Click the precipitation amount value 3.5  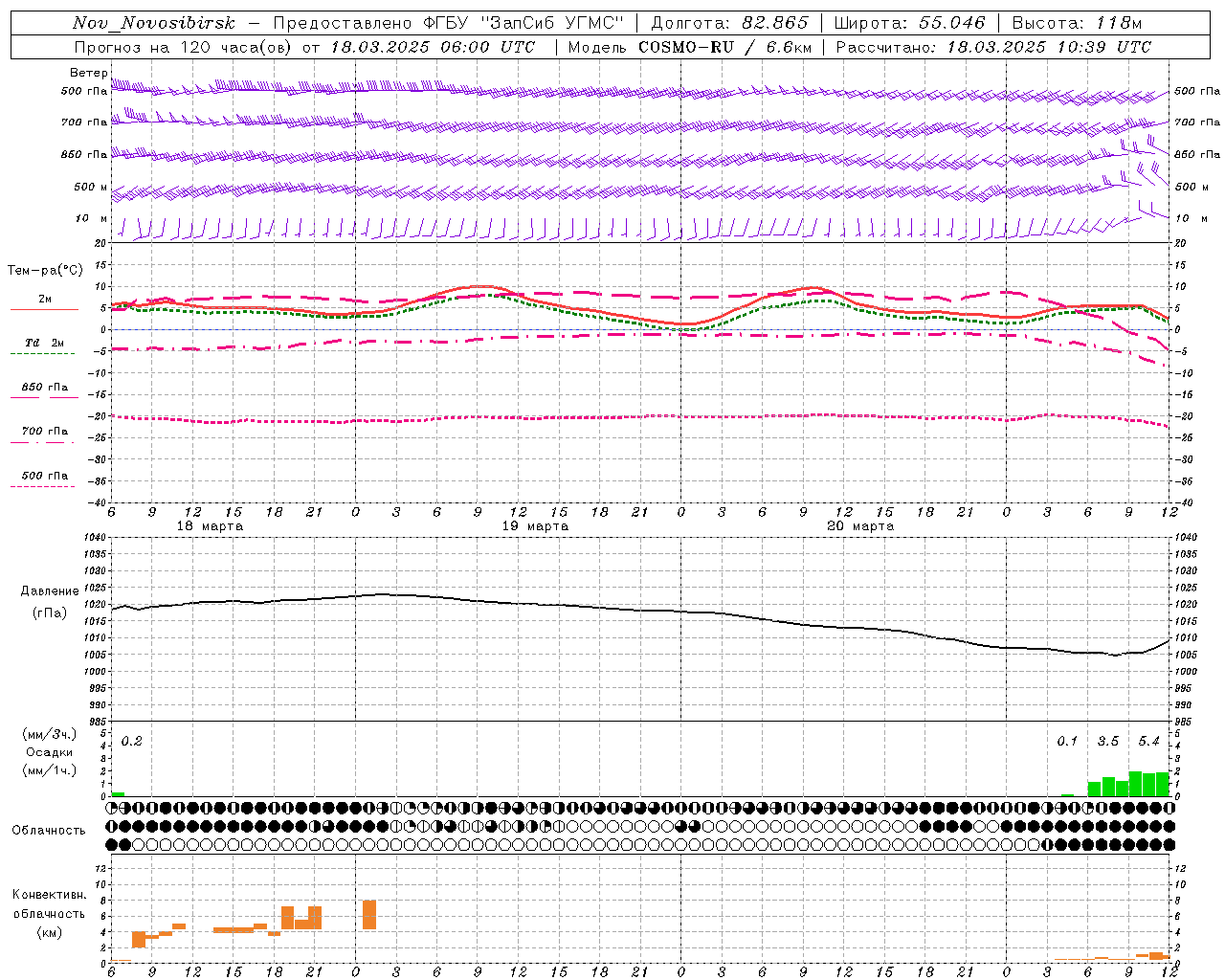coord(1107,741)
